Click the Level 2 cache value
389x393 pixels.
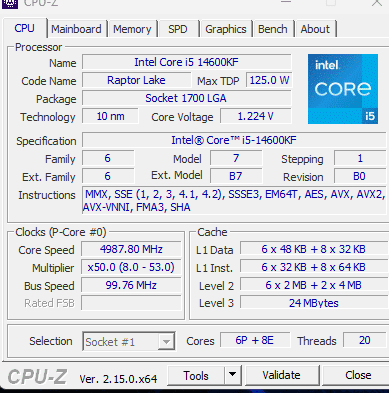[313, 285]
